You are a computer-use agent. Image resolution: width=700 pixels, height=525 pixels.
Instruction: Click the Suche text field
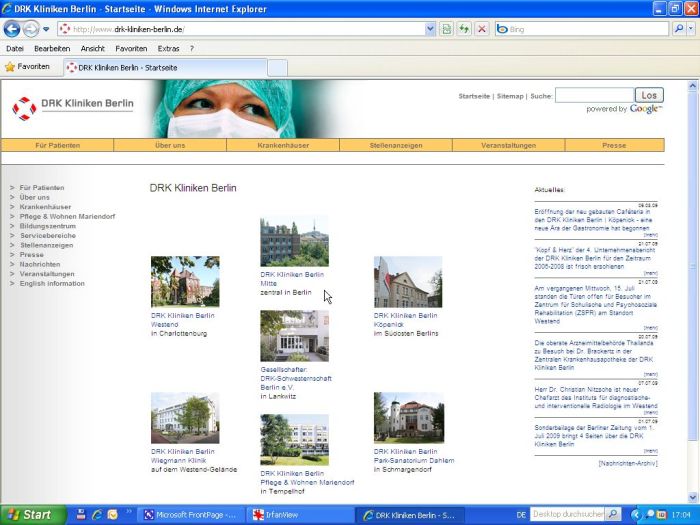[x=595, y=95]
